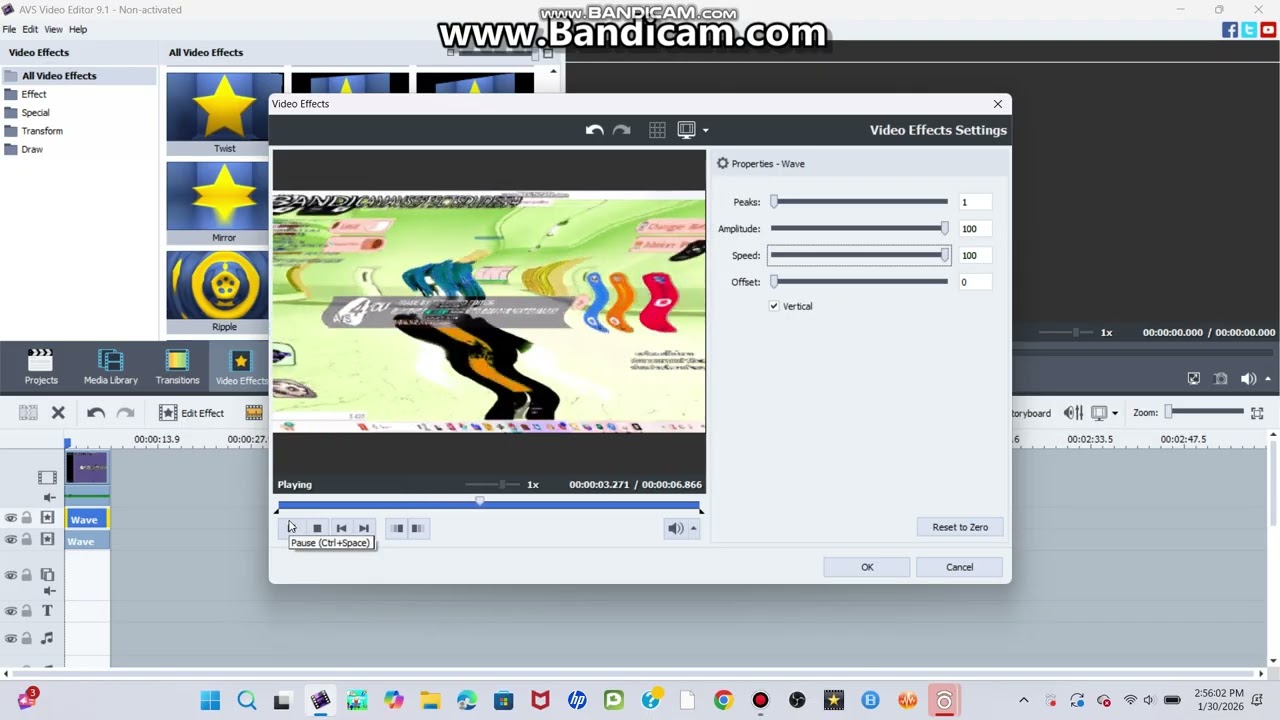Open the audio mixer icon near Zoom
The height and width of the screenshot is (720, 1280).
pos(1073,413)
